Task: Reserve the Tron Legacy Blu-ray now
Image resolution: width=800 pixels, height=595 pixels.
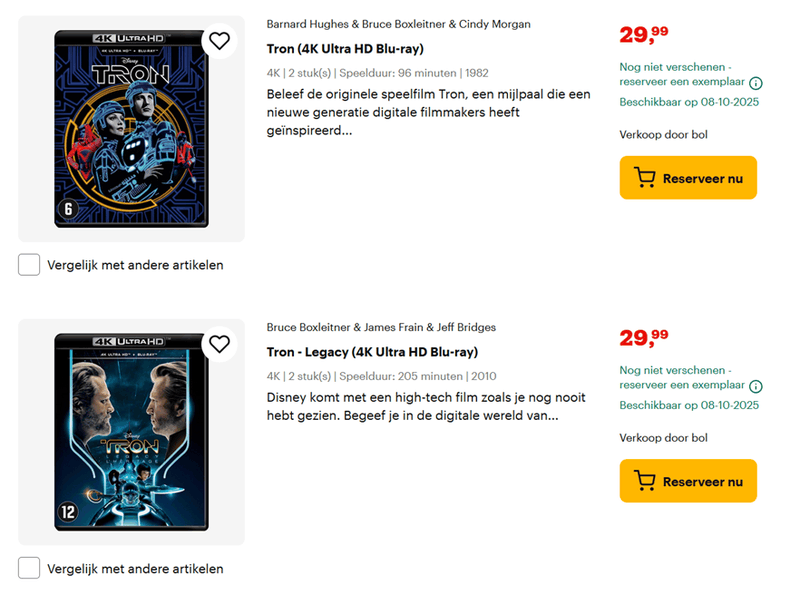Action: (x=688, y=481)
